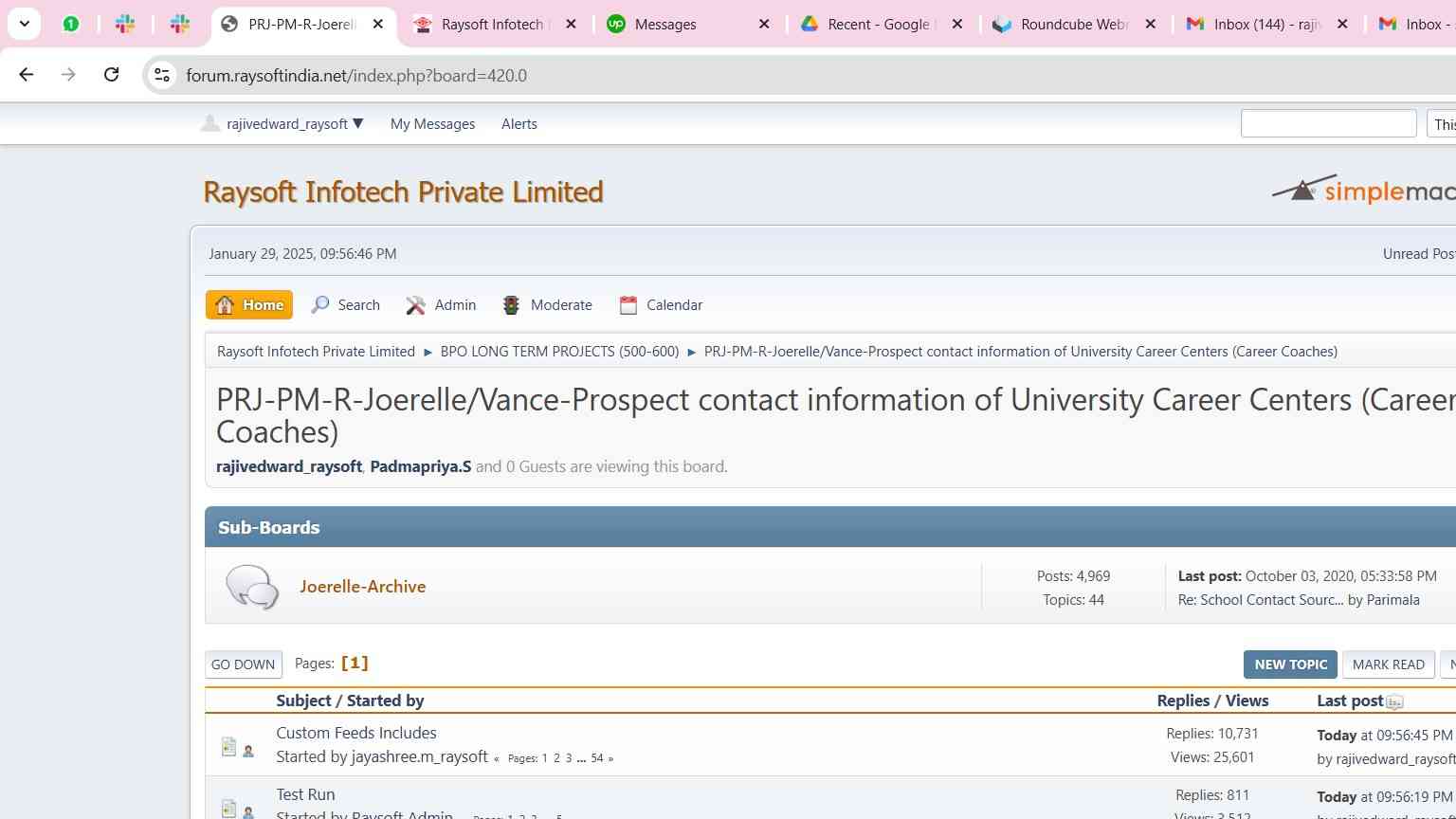Expand the rajivedward_raysoft user menu
The height and width of the screenshot is (819, 1456).
[x=295, y=124]
